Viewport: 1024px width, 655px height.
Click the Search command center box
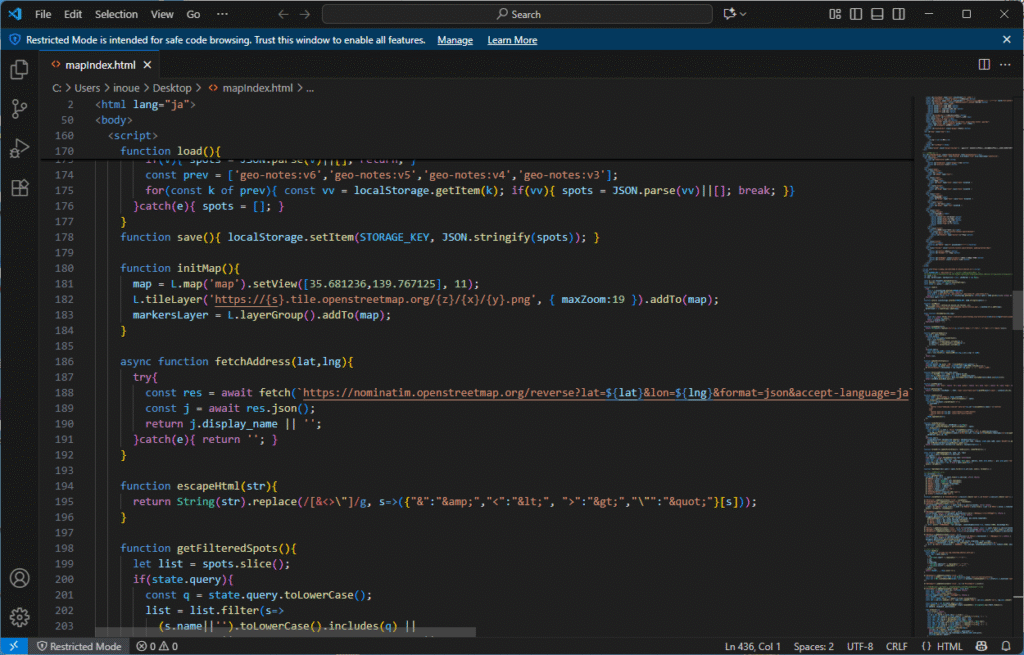pos(517,14)
